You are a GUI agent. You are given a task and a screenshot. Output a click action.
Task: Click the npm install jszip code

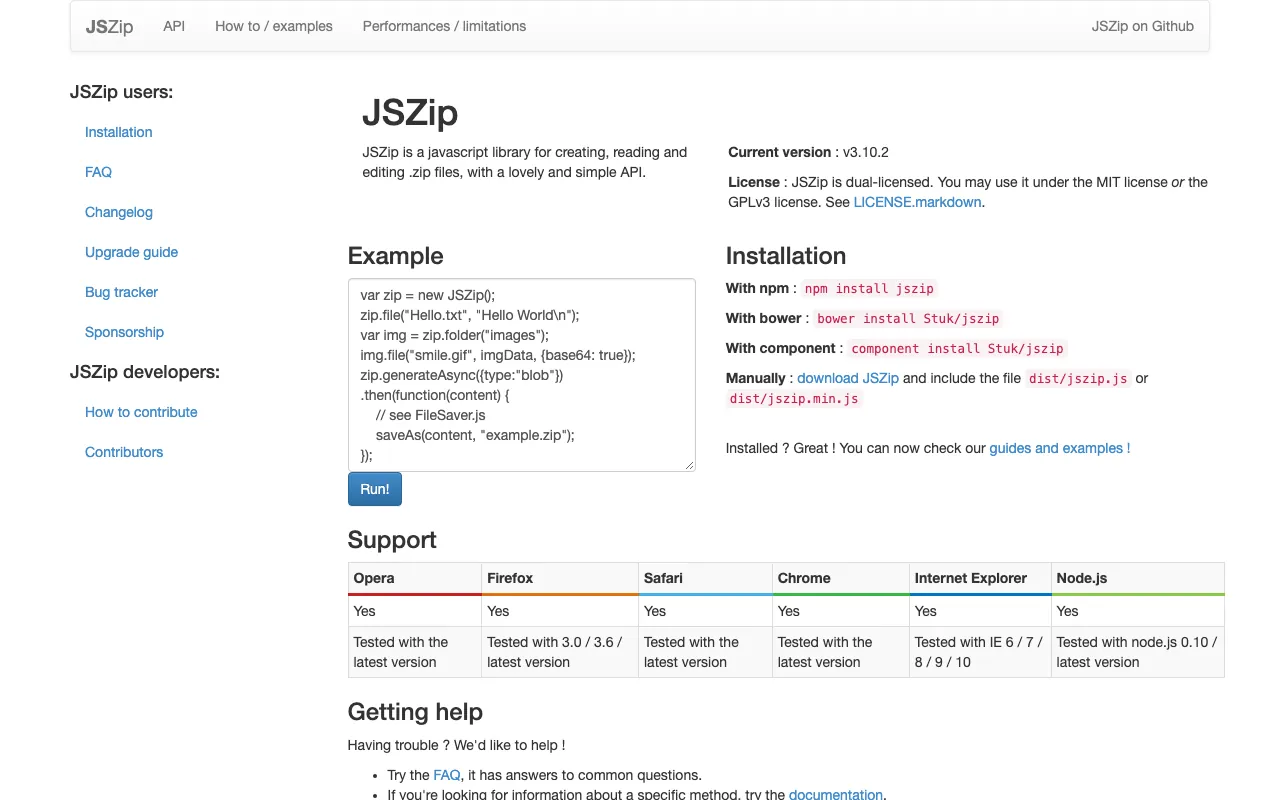[869, 288]
